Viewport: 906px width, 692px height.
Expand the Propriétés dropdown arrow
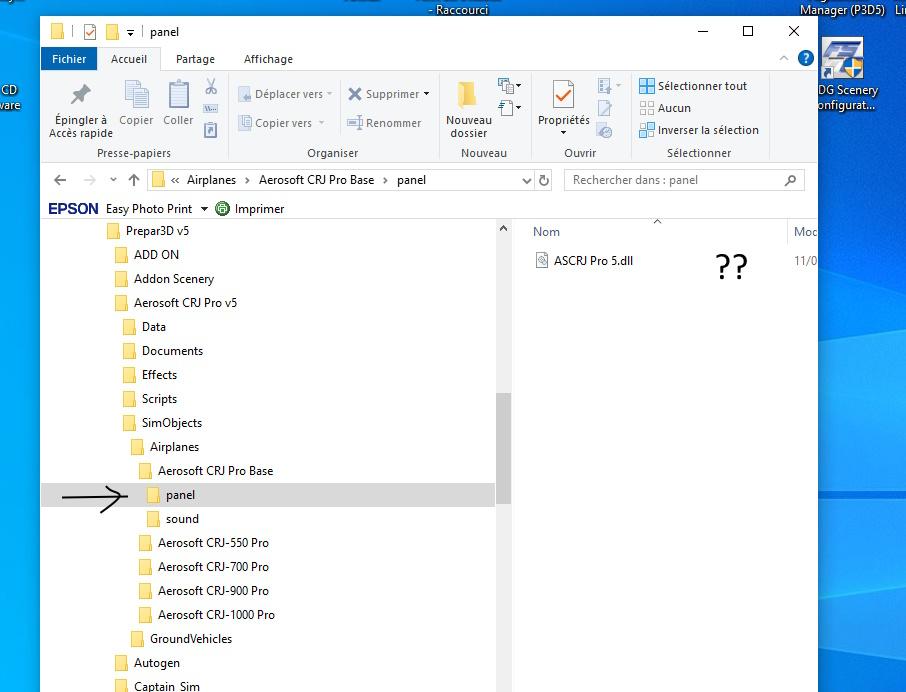tap(563, 133)
